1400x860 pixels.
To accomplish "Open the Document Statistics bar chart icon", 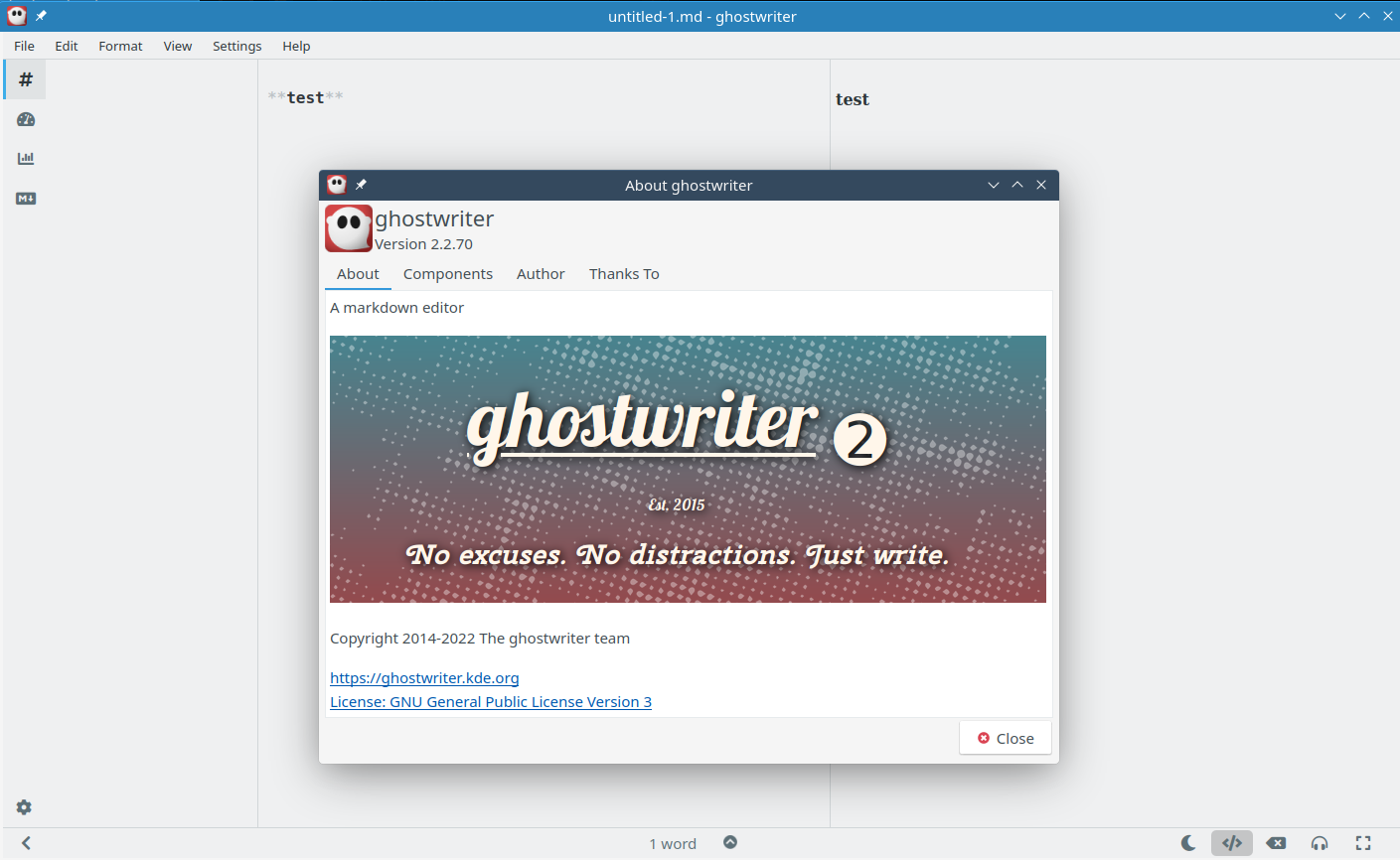I will click(26, 159).
